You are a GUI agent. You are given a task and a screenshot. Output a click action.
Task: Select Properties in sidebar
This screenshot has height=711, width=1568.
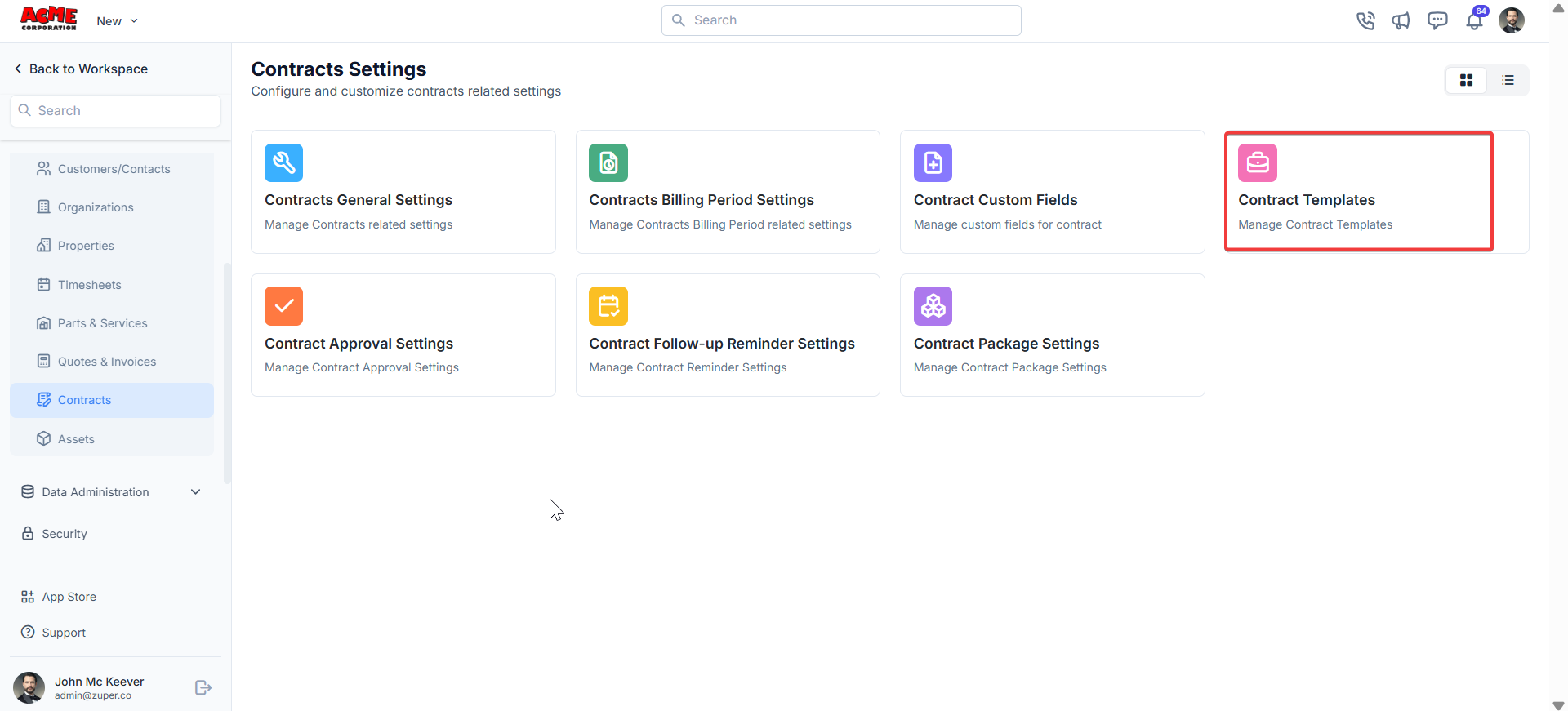112,246
